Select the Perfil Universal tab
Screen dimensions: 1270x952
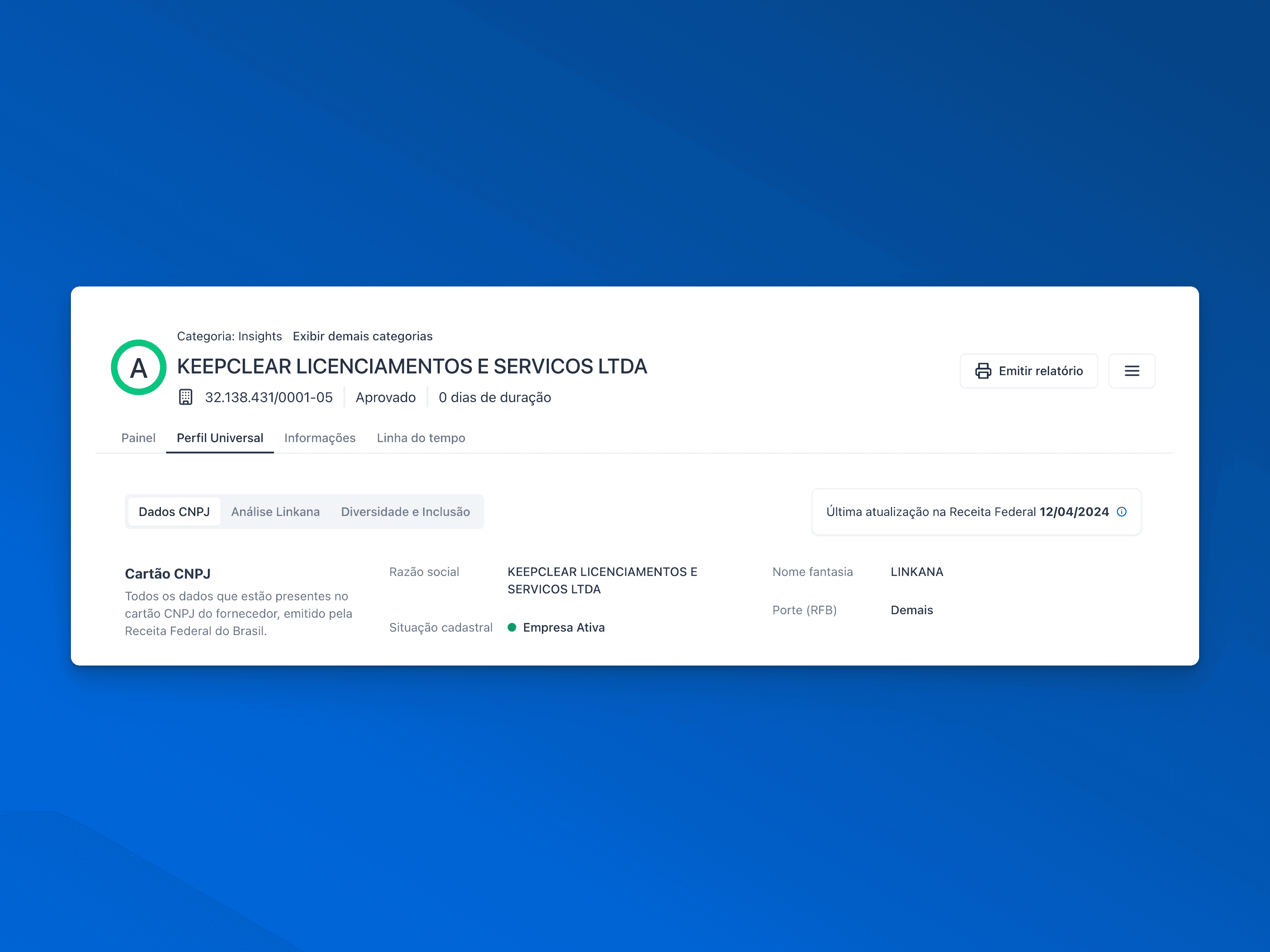click(220, 438)
